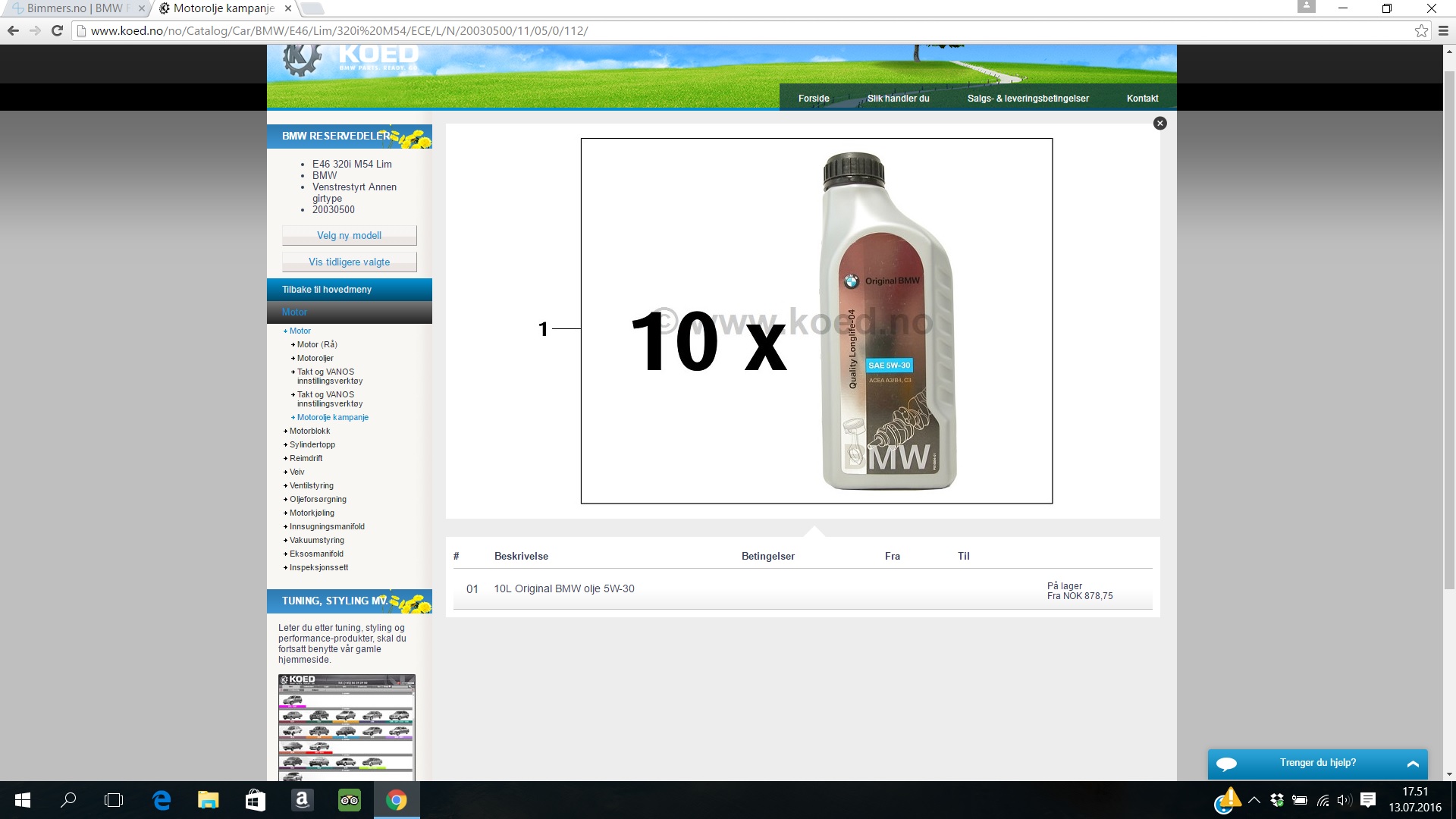Open Inspeksjonssett category

pyautogui.click(x=318, y=567)
